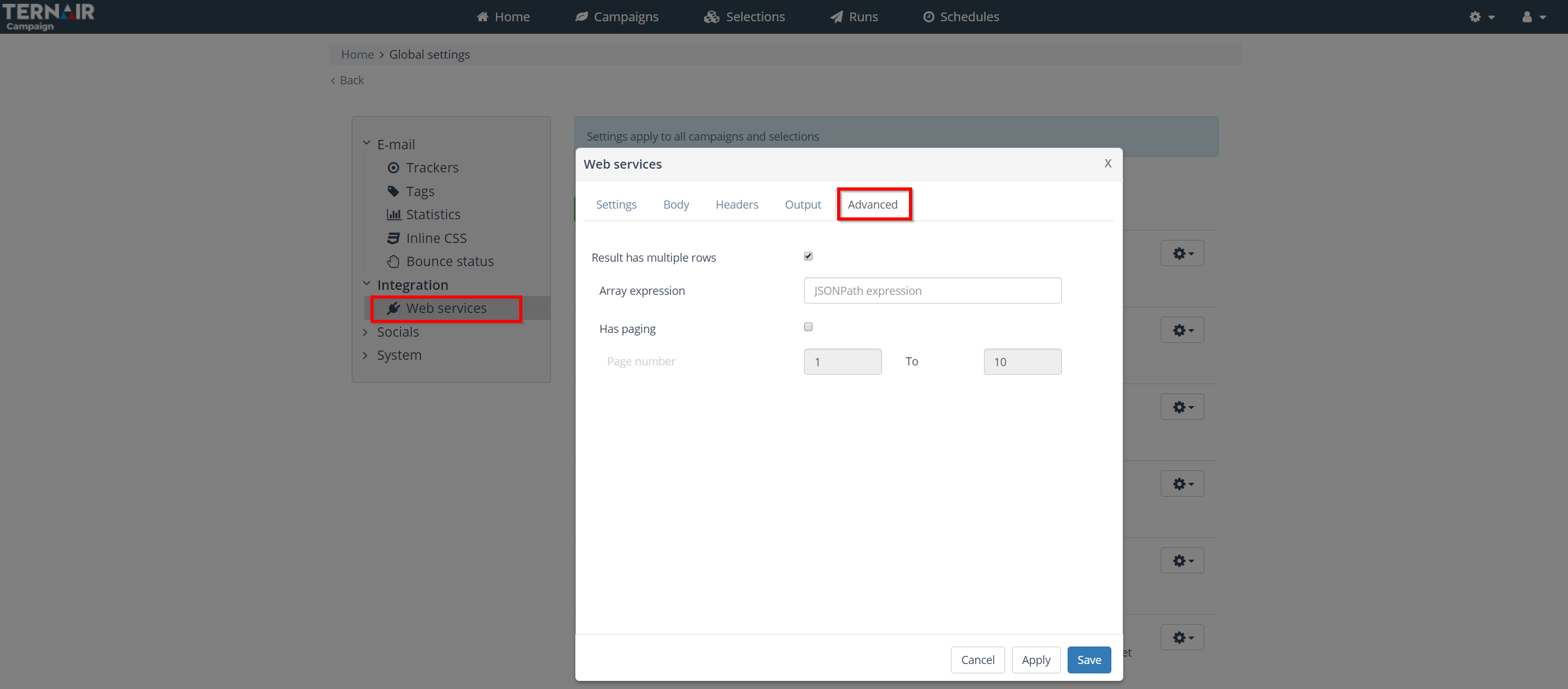Select Statistics text in the sidebar
Image resolution: width=1568 pixels, height=689 pixels.
[434, 214]
